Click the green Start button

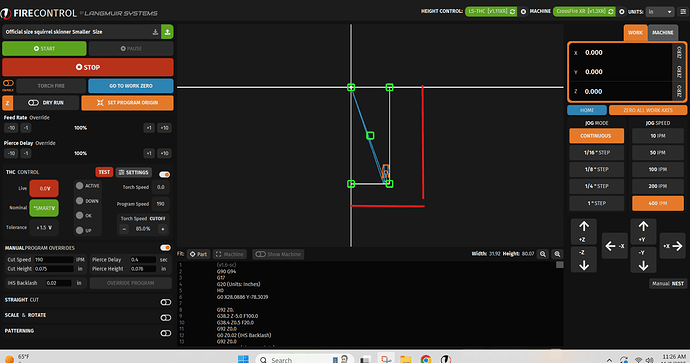point(44,48)
